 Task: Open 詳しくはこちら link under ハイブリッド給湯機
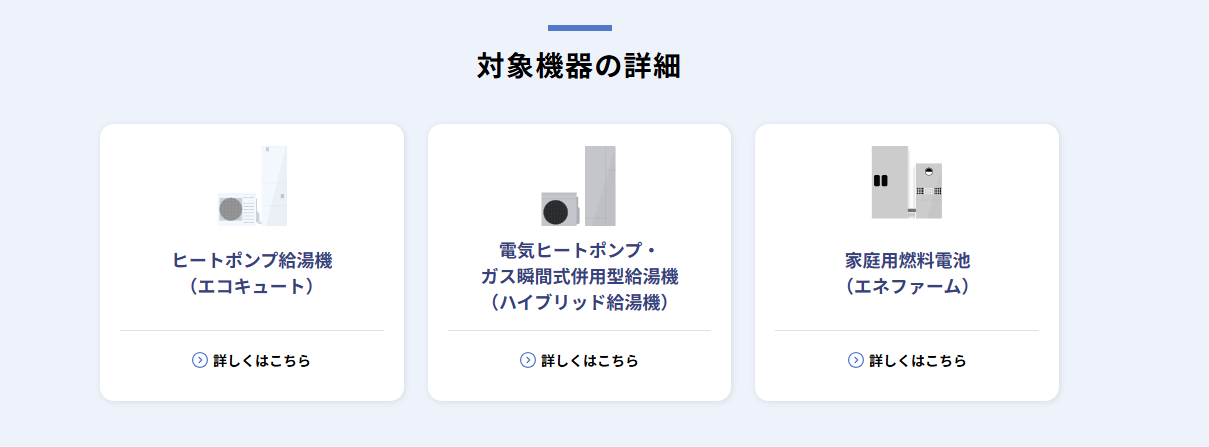[579, 360]
